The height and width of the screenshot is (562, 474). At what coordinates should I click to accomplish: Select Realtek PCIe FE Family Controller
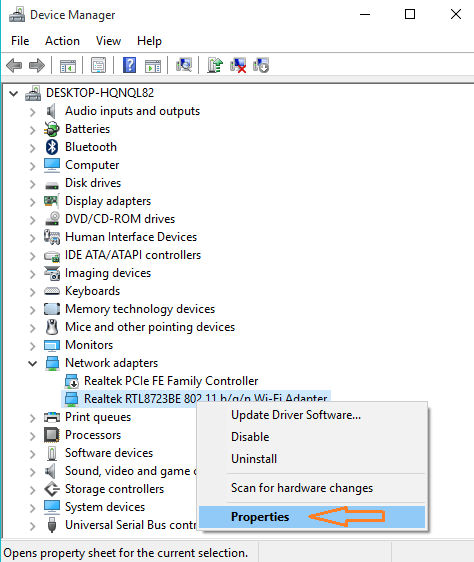click(171, 381)
